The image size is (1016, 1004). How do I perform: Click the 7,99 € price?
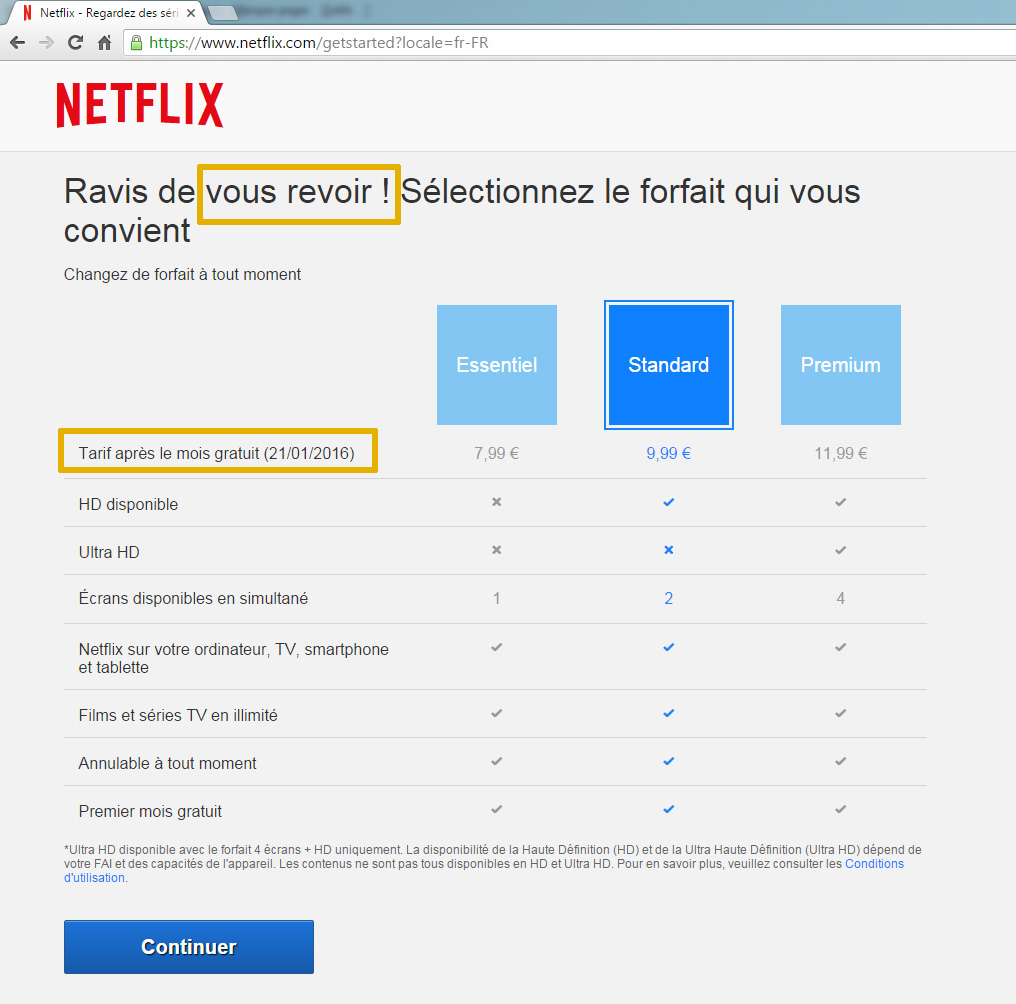pos(496,453)
